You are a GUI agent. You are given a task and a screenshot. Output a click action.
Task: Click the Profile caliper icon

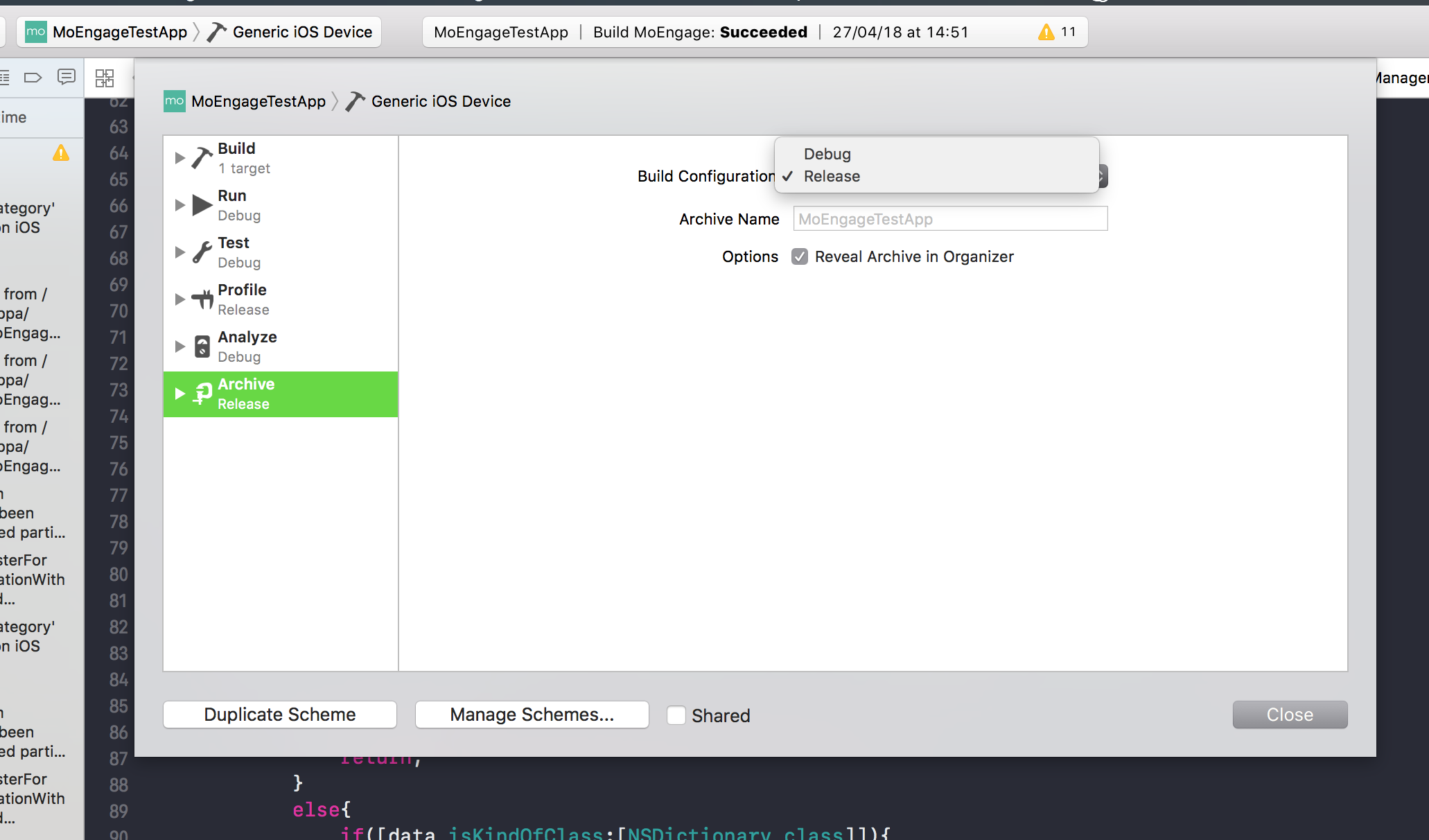pyautogui.click(x=201, y=299)
